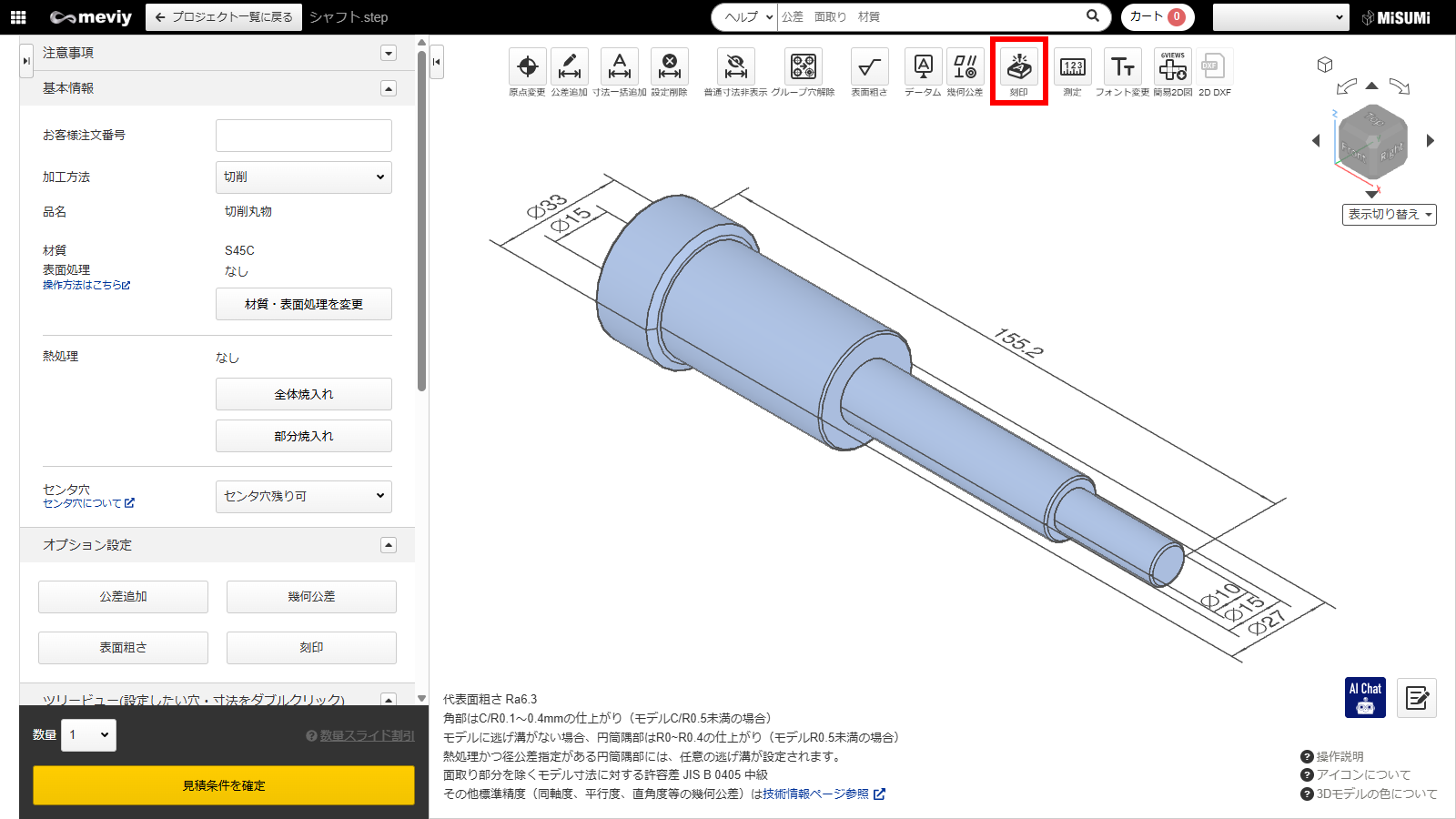Open the font change (フォント変更) tool
This screenshot has width=1456, height=819.
pyautogui.click(x=1122, y=67)
